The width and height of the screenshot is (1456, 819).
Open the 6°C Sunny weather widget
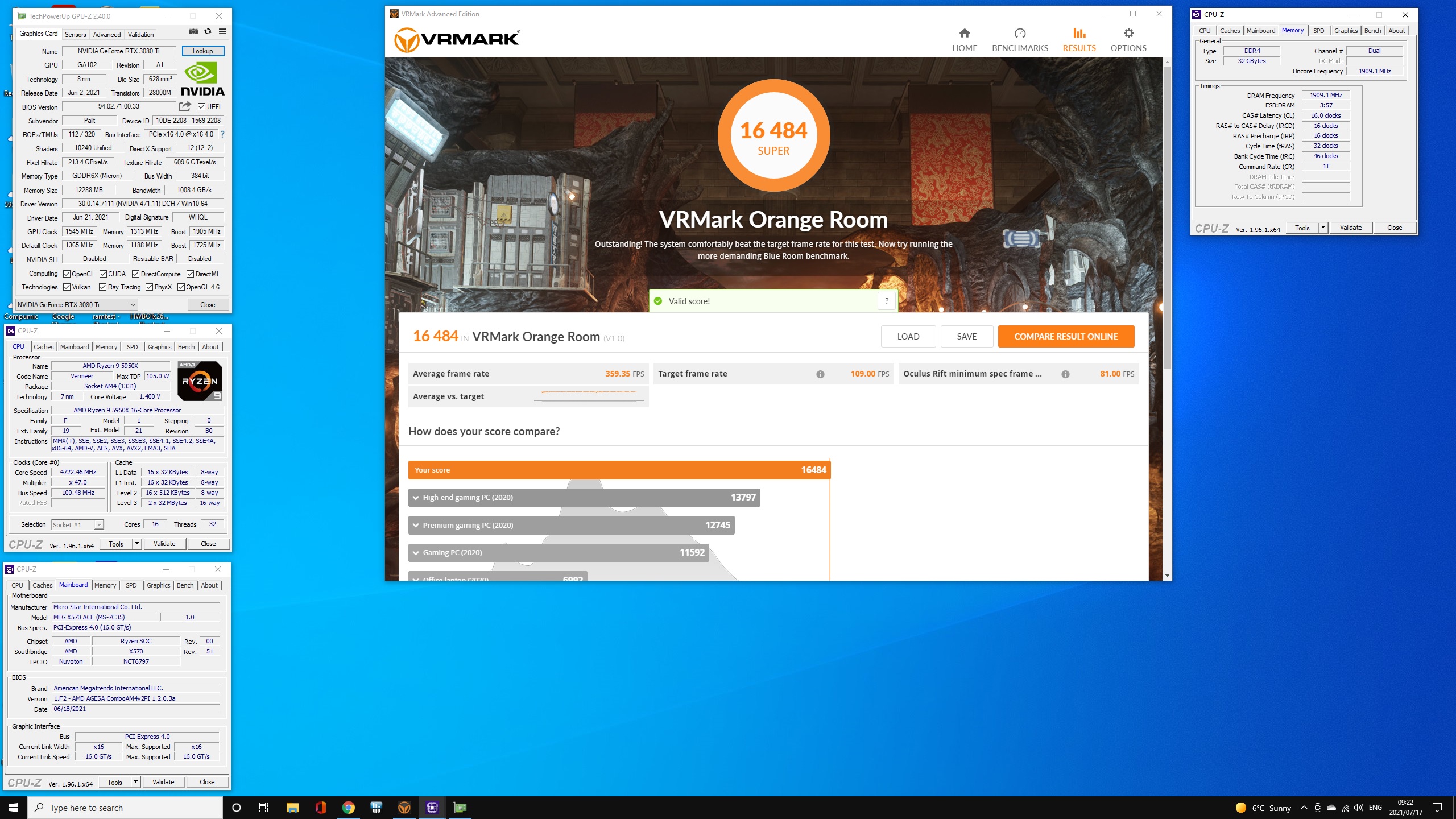click(x=1263, y=808)
